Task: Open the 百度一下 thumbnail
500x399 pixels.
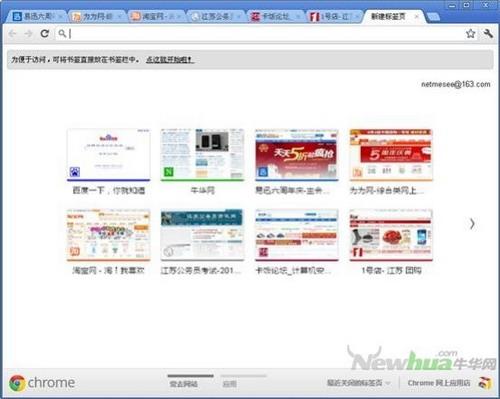Action: [109, 155]
